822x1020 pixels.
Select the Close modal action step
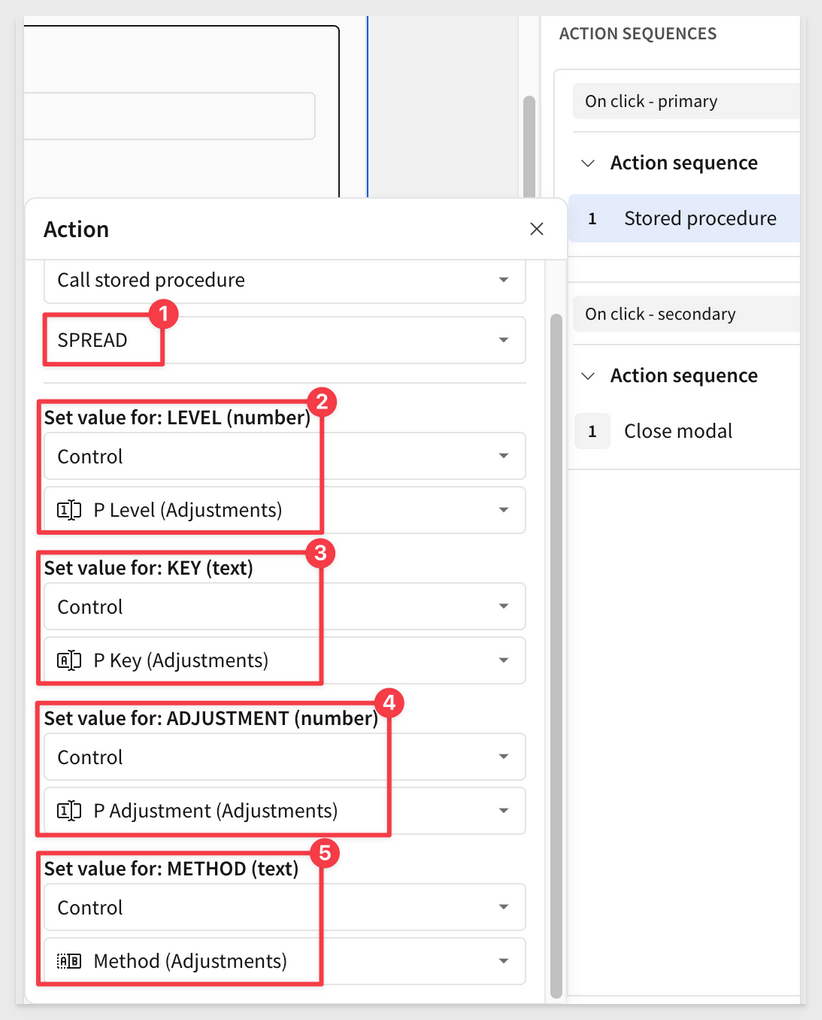click(678, 431)
